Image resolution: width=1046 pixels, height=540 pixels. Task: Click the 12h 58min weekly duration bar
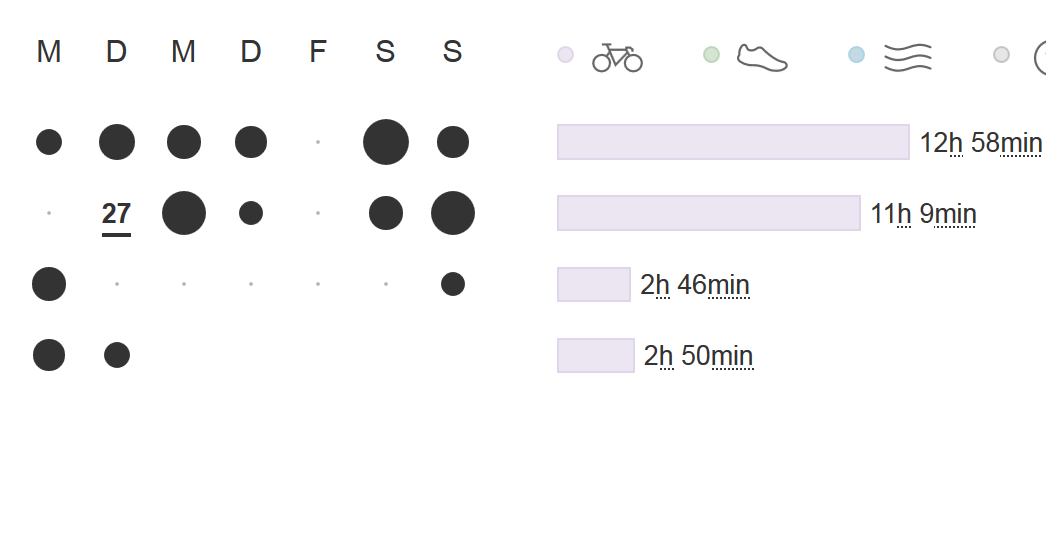click(732, 142)
